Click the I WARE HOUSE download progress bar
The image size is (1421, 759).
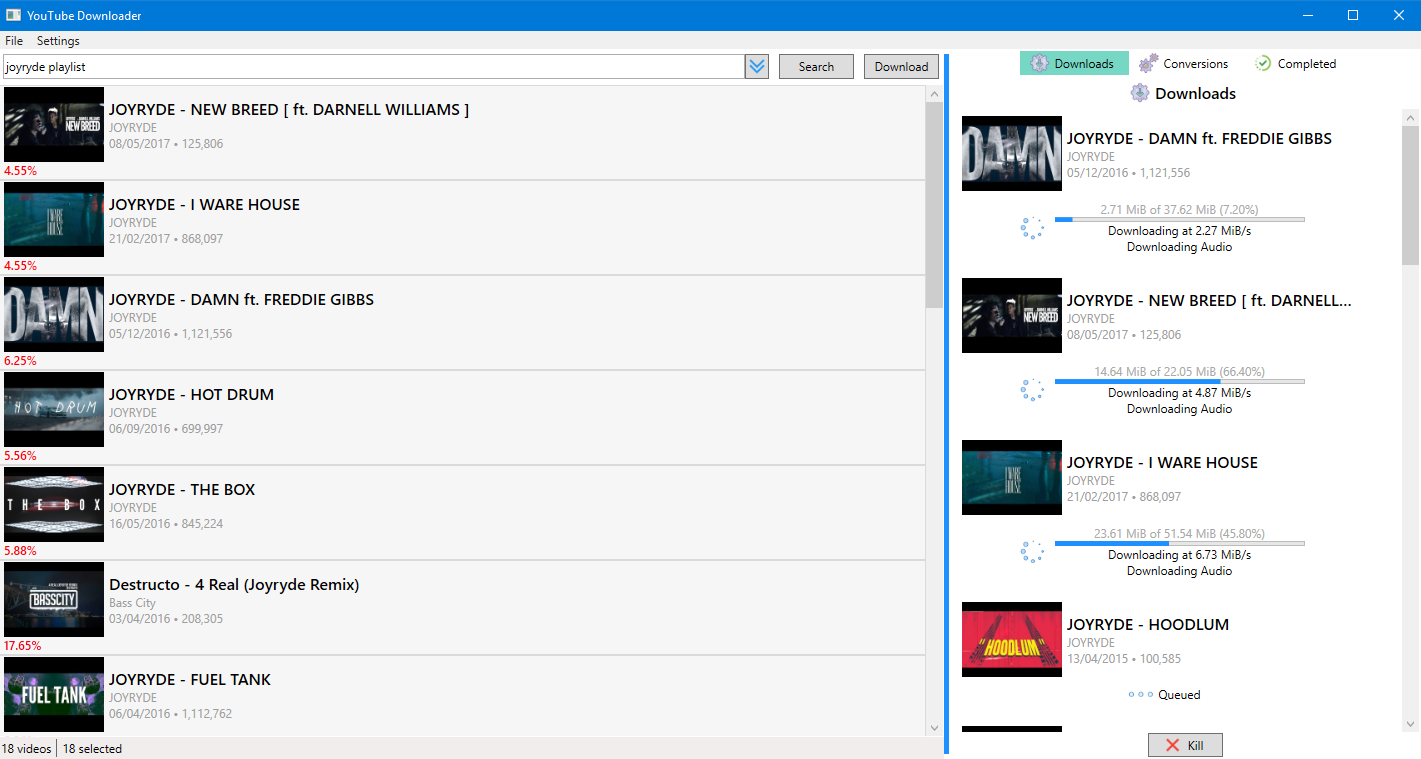click(1180, 543)
